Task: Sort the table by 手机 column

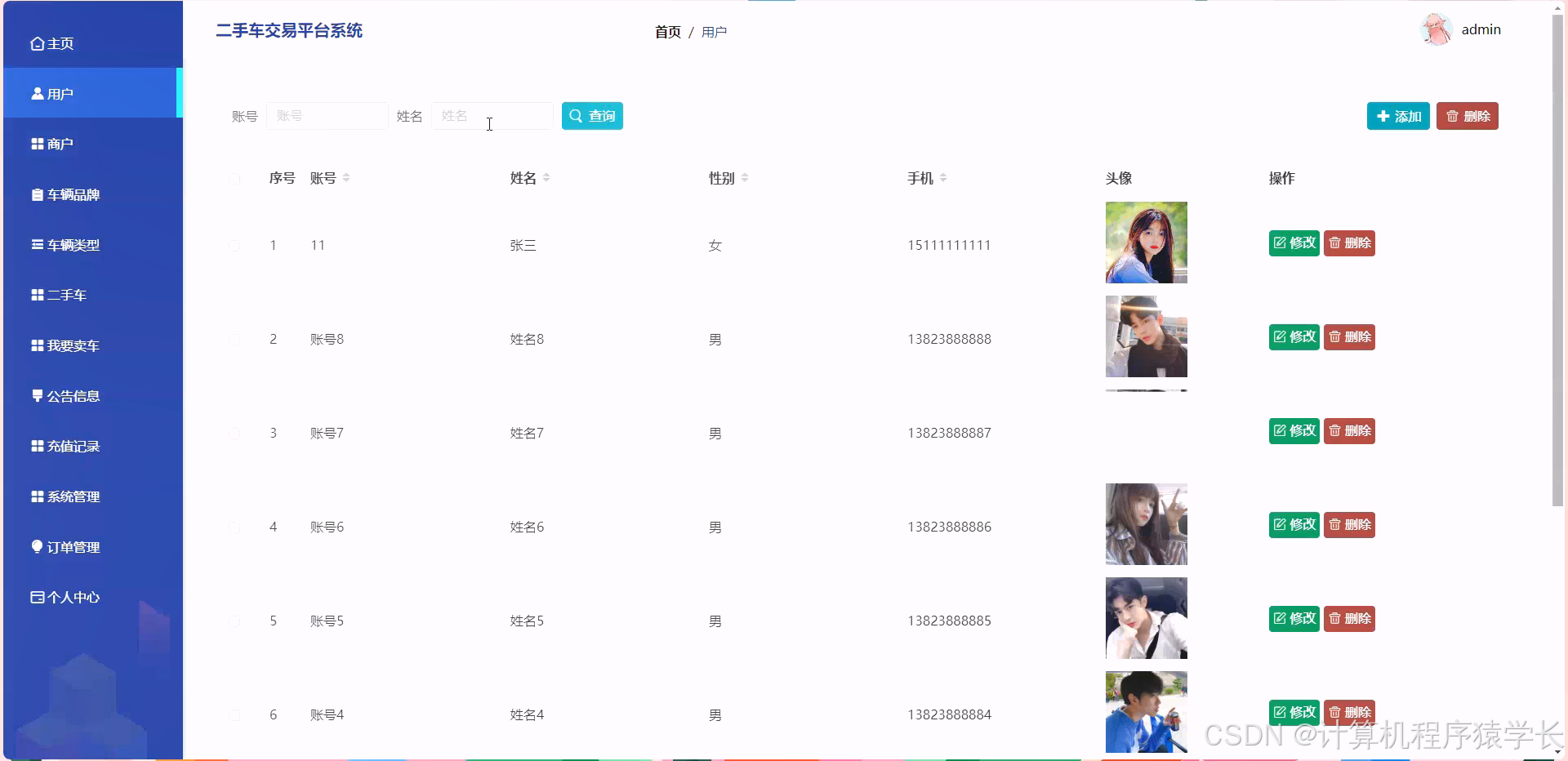Action: point(943,177)
